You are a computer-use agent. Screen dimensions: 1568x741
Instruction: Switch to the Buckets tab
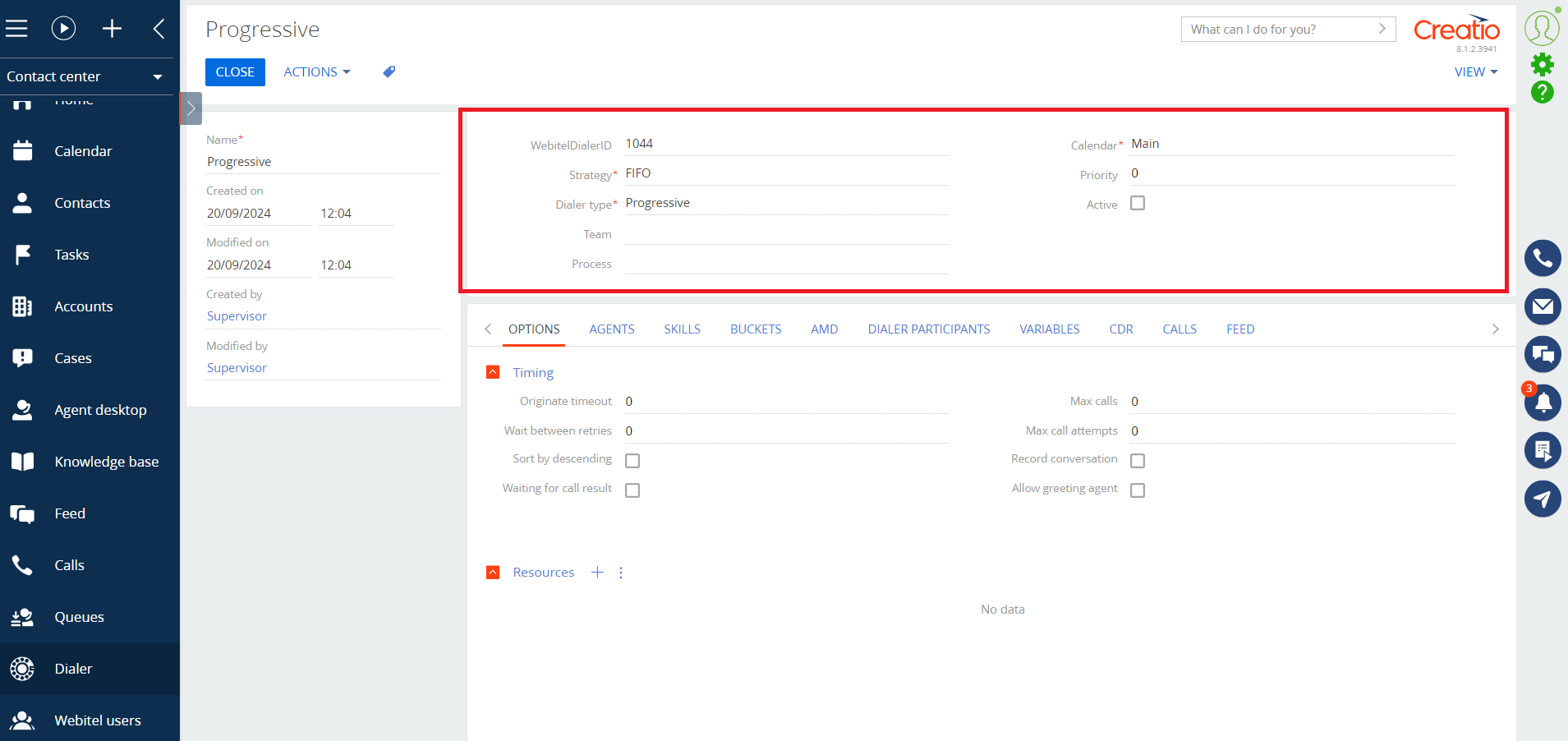(756, 329)
